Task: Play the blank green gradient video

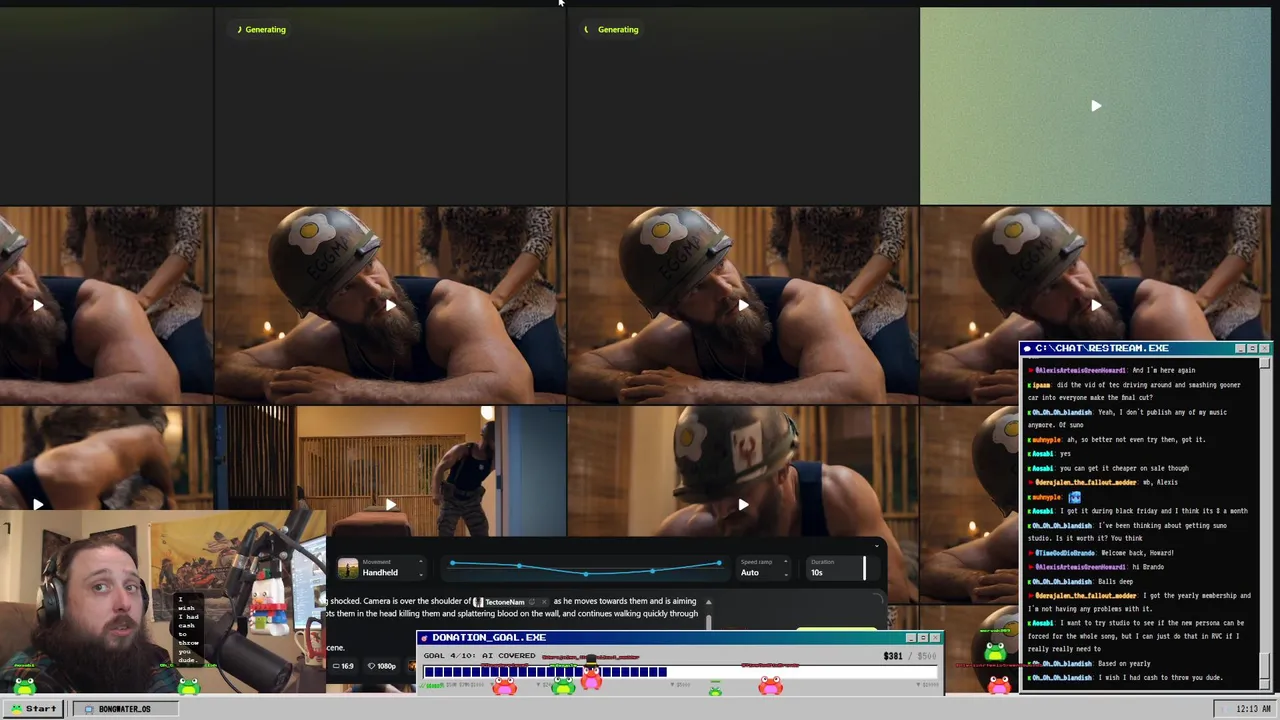Action: click(1095, 106)
